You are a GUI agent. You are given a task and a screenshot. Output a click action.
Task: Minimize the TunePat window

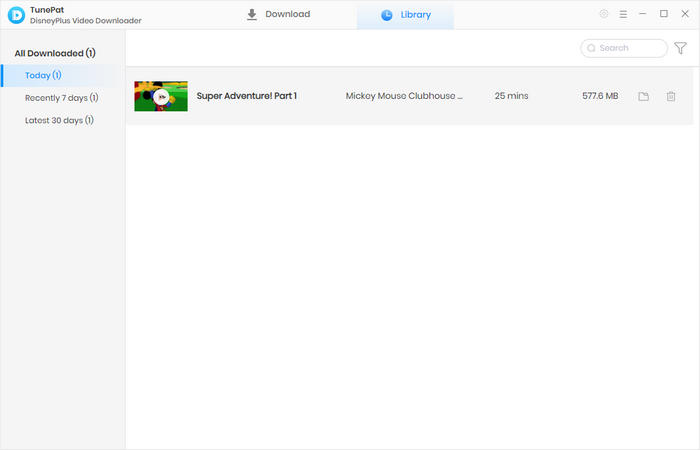pyautogui.click(x=643, y=14)
